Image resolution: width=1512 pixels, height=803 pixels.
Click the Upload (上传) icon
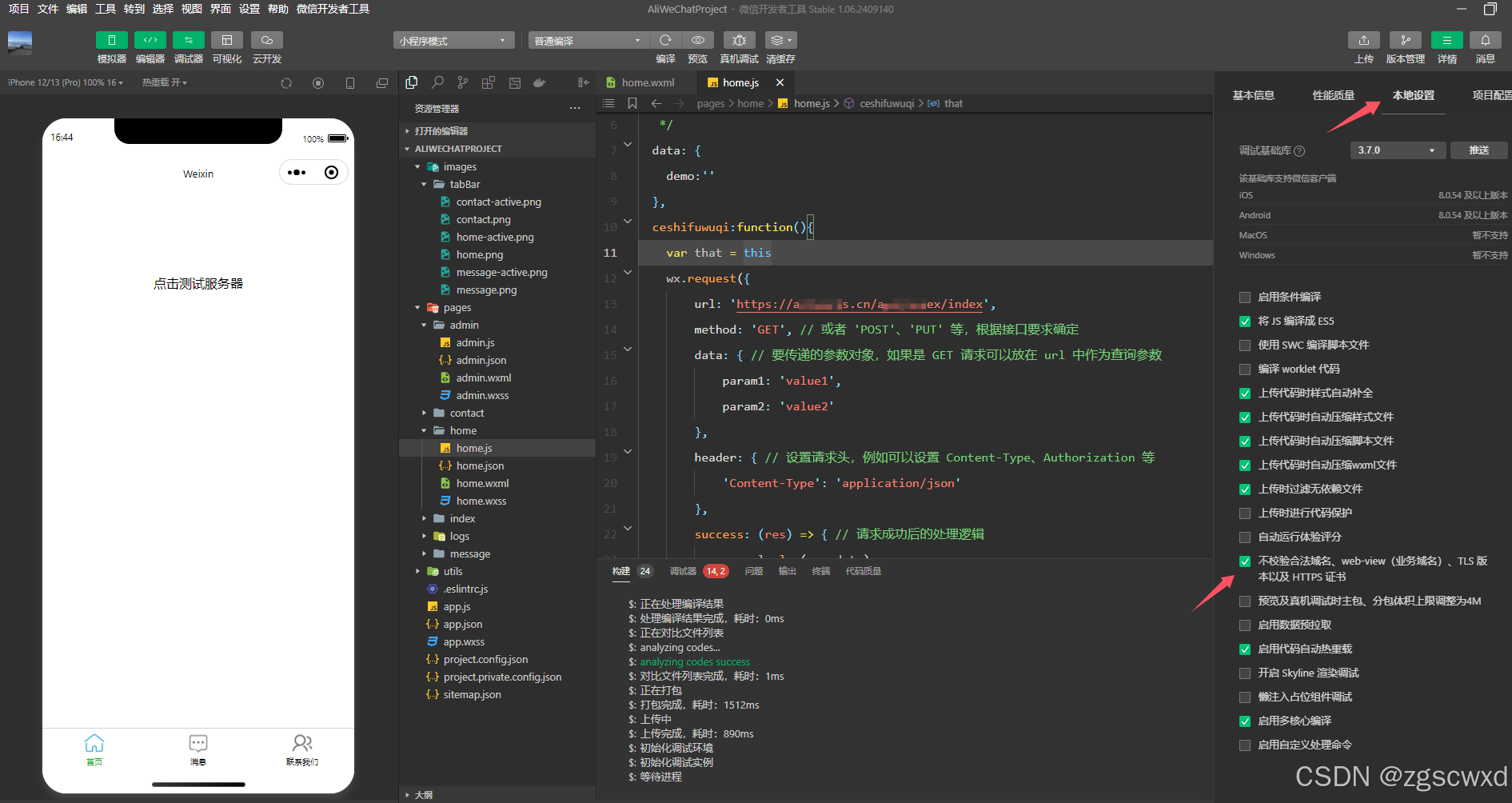click(1364, 40)
